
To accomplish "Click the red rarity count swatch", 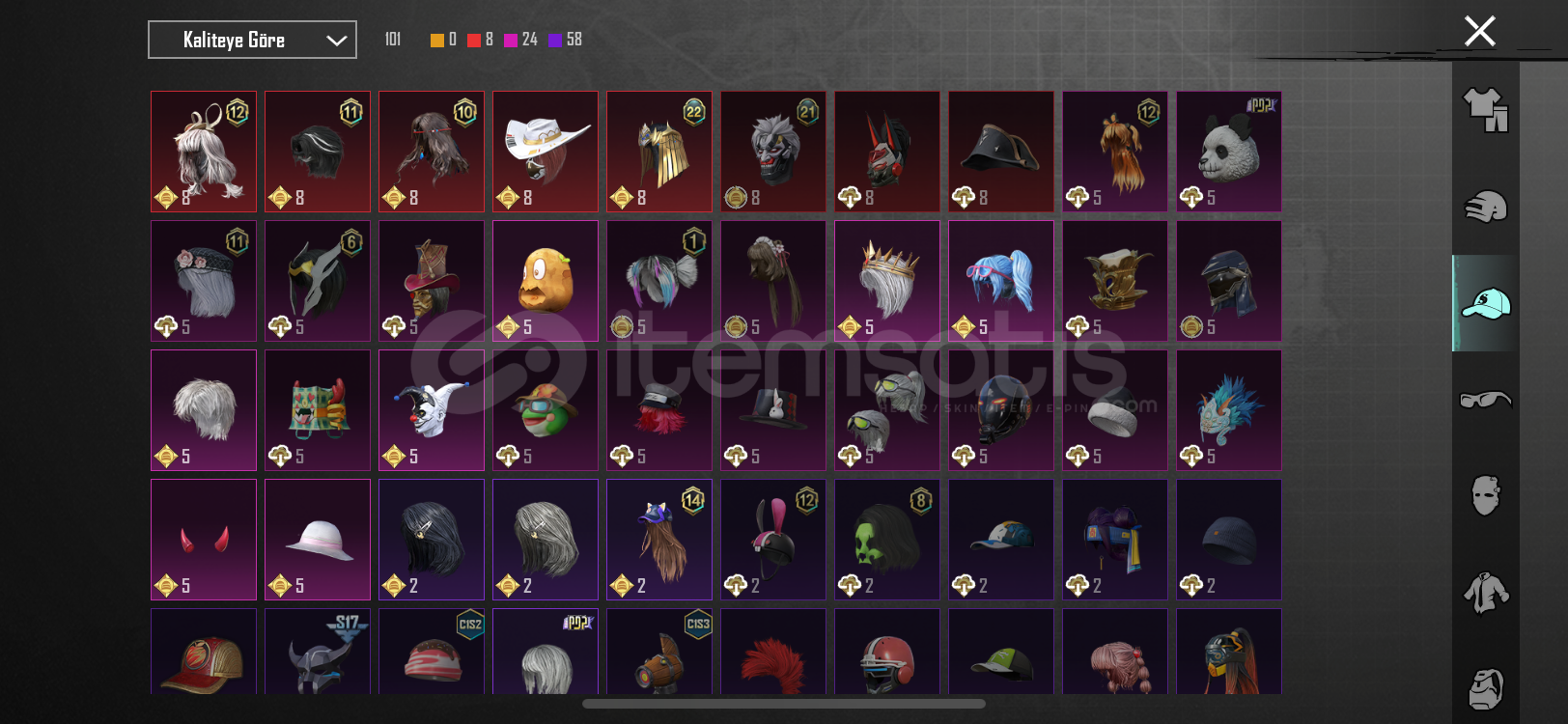I will [x=474, y=40].
